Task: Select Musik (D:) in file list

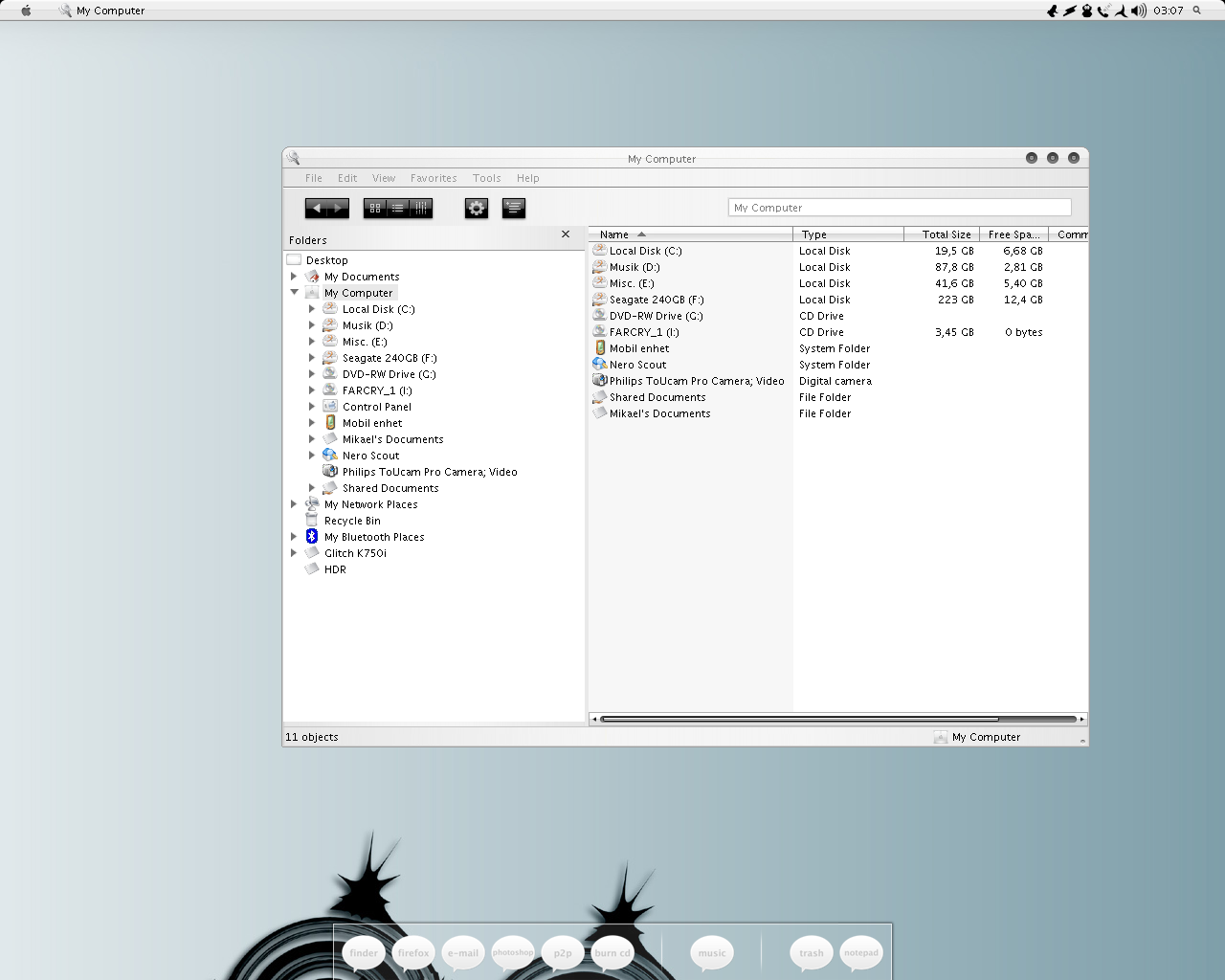Action: 635,267
